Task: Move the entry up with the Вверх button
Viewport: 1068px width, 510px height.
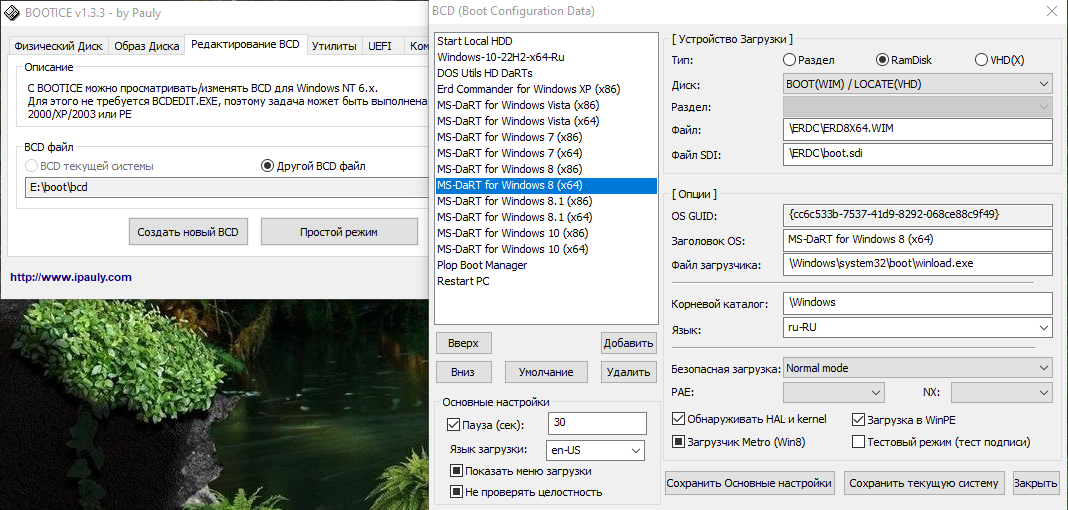Action: tap(463, 343)
